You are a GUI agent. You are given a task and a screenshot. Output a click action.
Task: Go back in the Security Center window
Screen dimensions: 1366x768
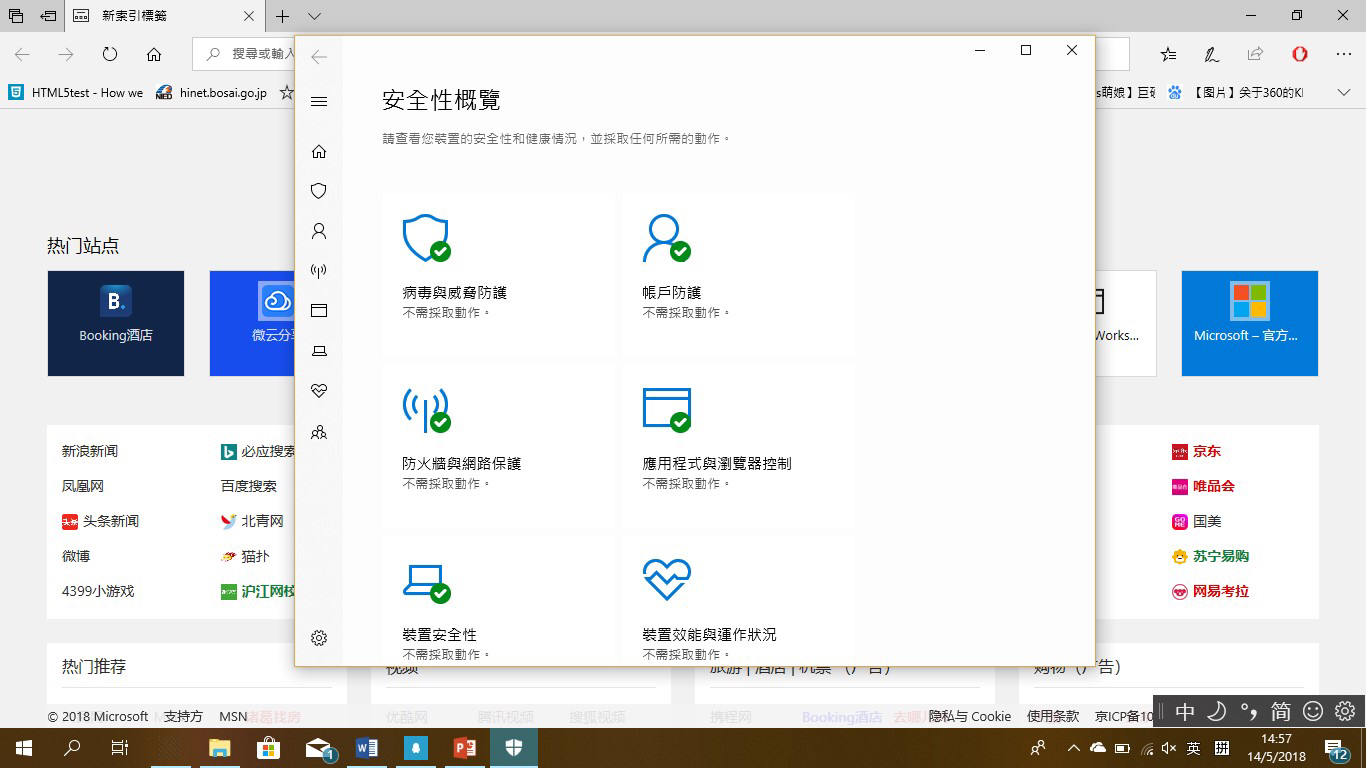point(319,57)
